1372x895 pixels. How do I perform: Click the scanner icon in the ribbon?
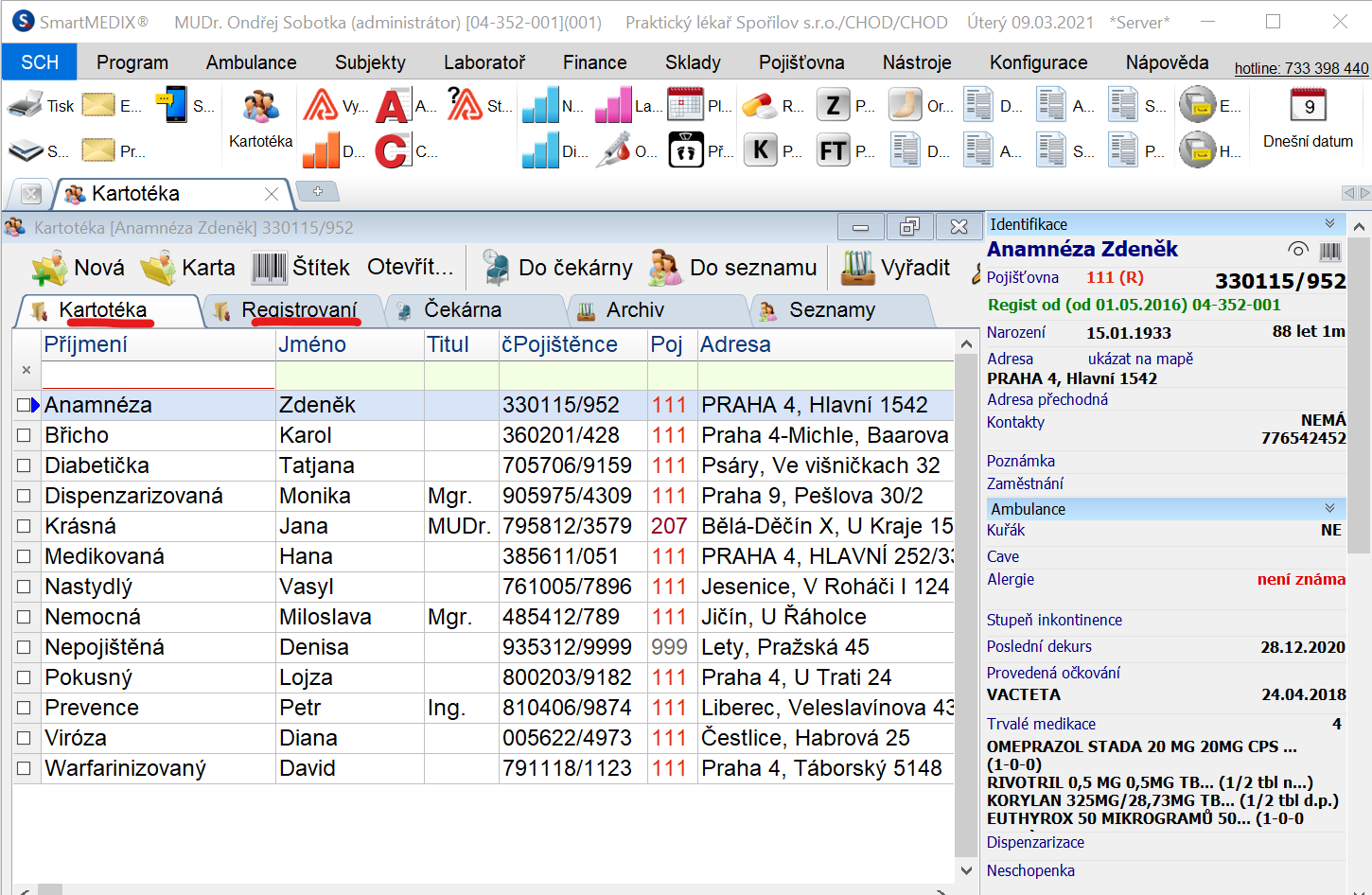(x=26, y=150)
